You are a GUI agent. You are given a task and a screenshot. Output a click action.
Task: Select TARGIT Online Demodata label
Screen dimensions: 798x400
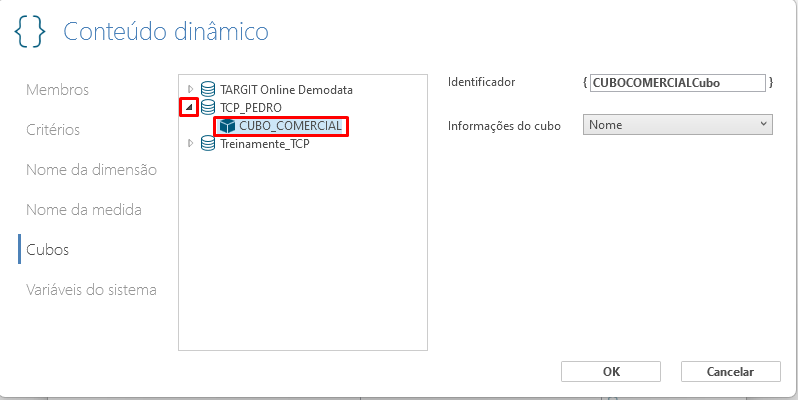click(x=287, y=90)
